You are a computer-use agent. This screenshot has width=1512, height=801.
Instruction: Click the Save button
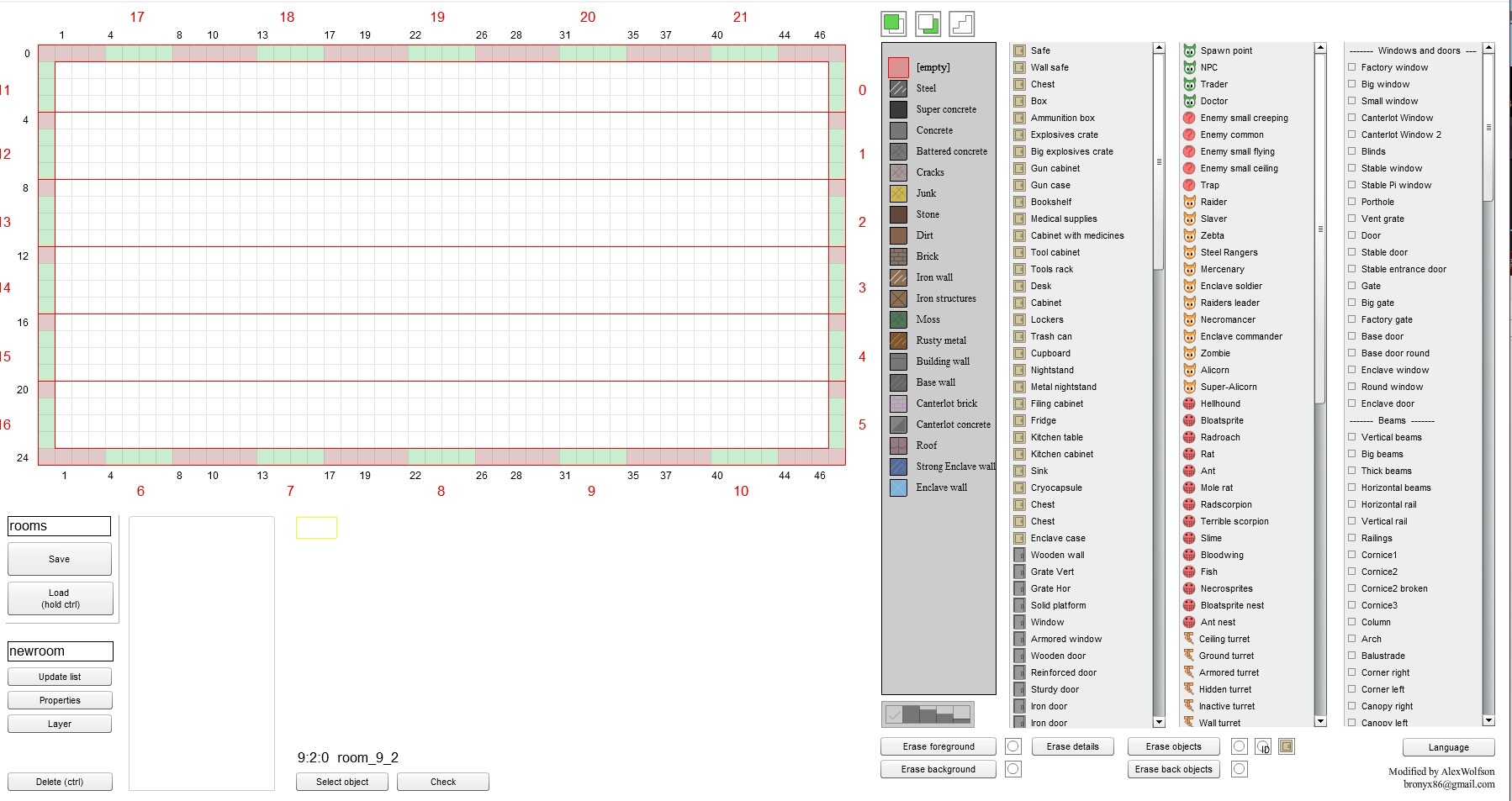click(x=59, y=558)
